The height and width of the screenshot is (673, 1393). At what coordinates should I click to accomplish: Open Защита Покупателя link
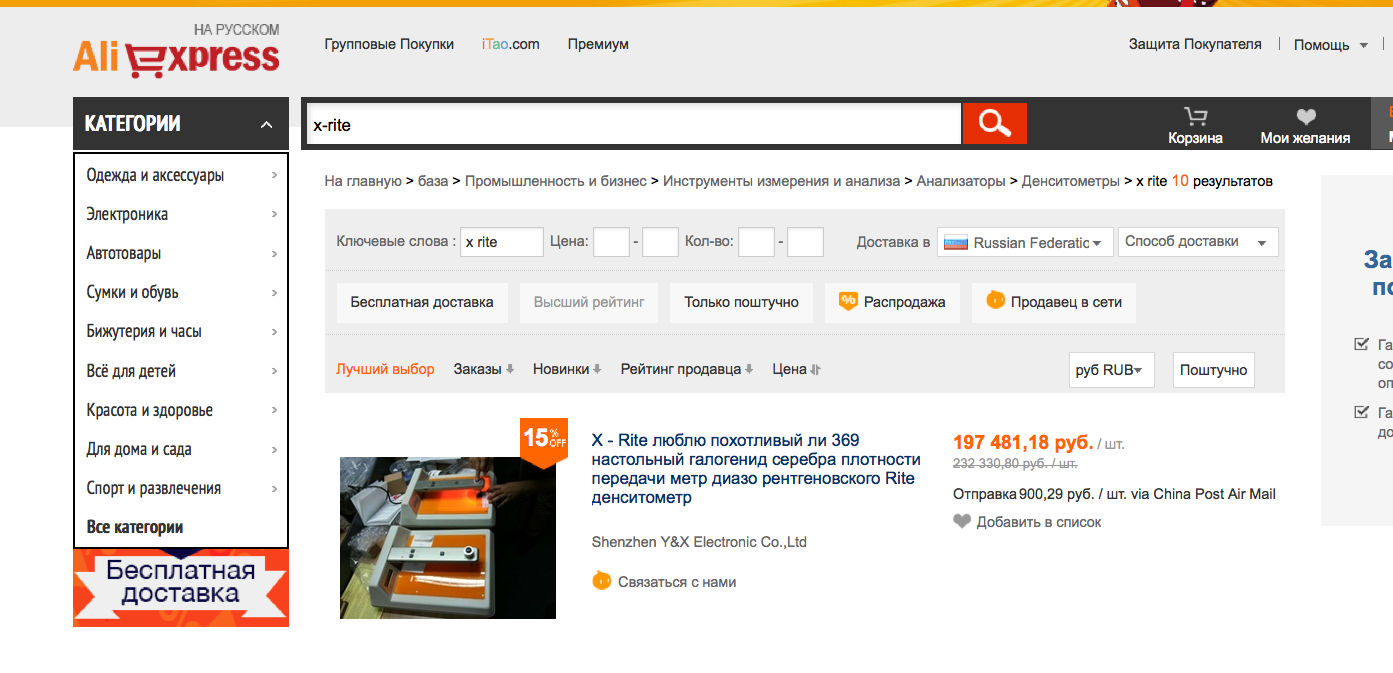[x=1195, y=44]
